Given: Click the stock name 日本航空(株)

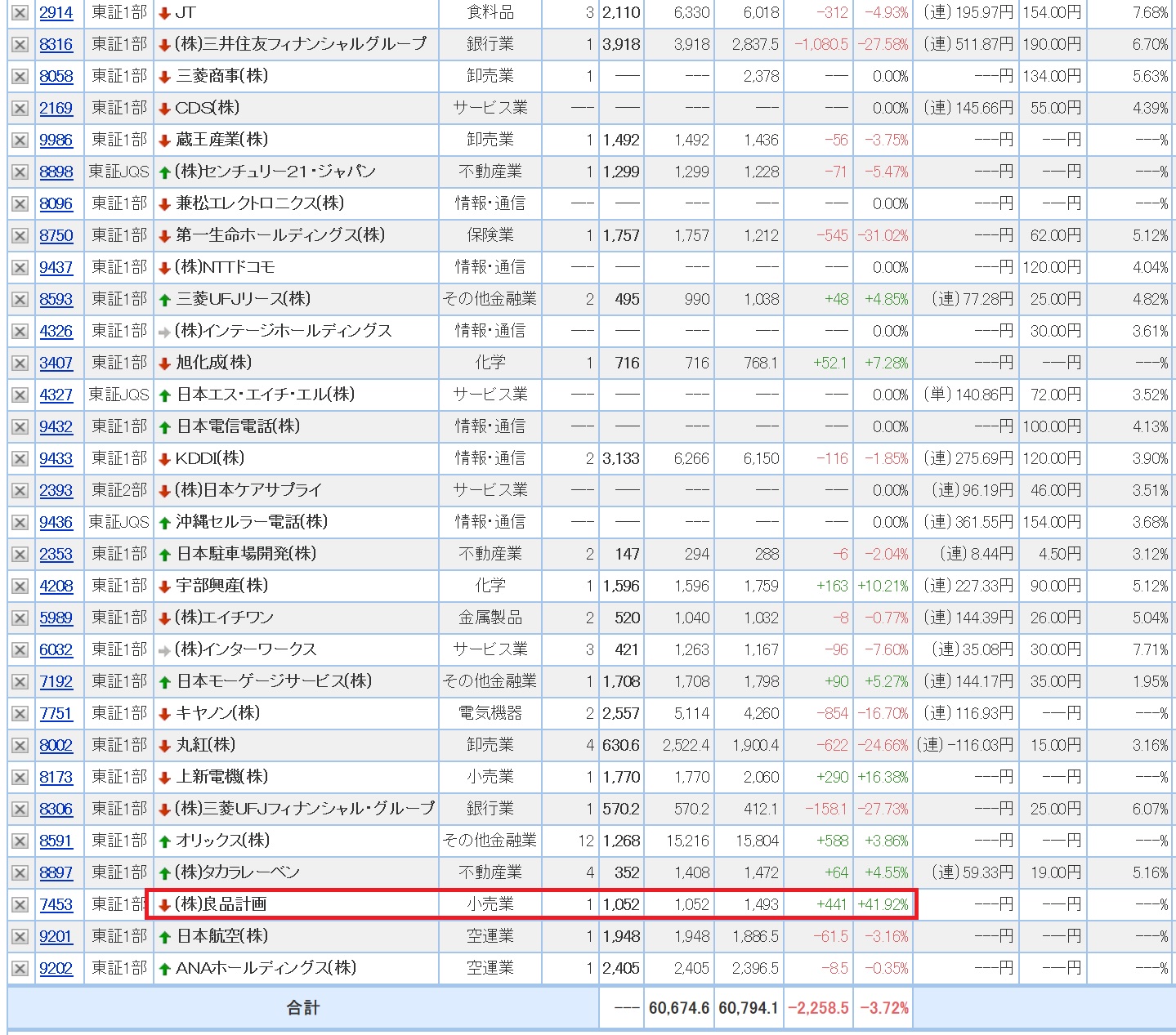Looking at the screenshot, I should (222, 936).
